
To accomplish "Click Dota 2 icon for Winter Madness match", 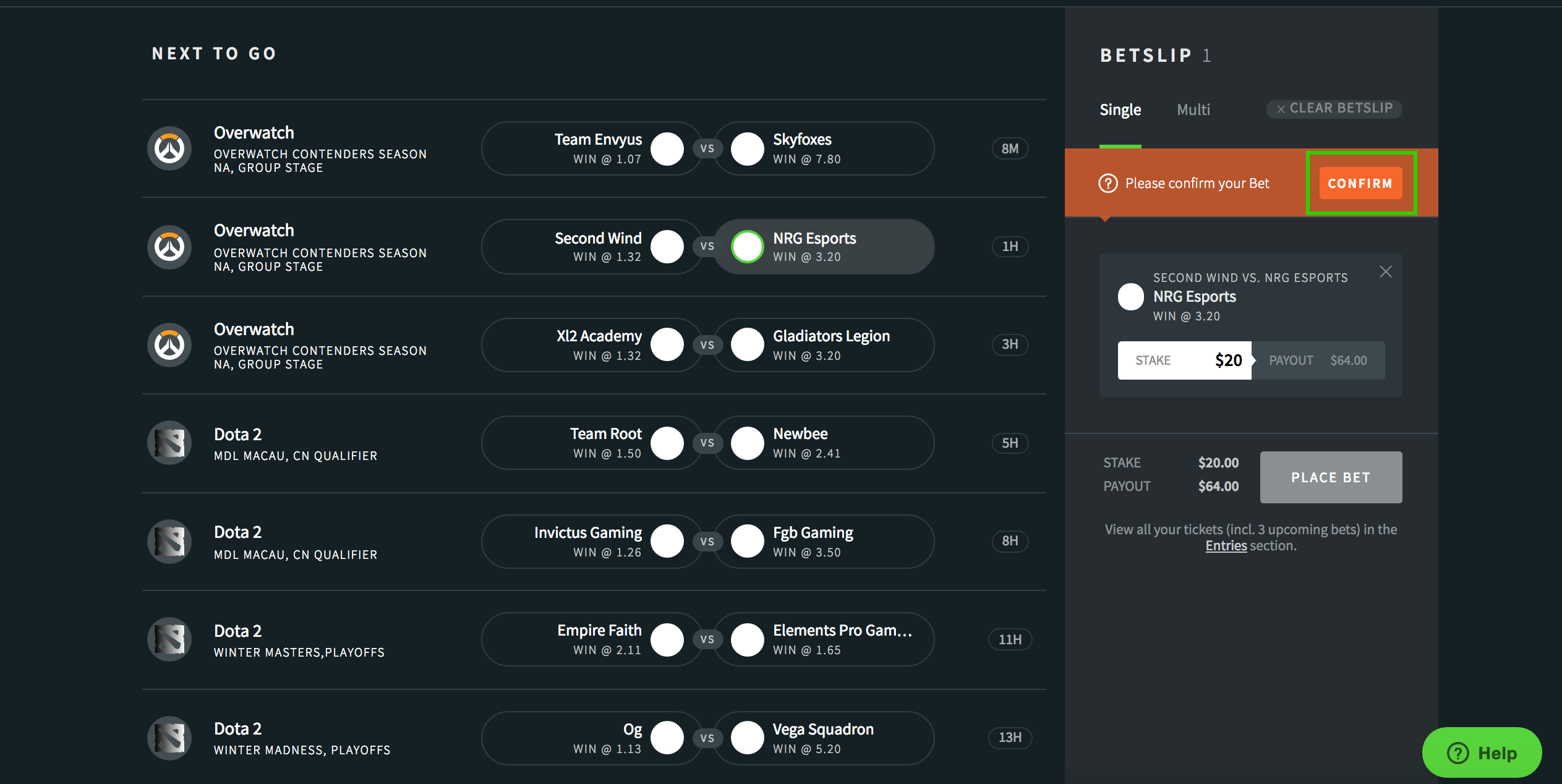I will click(169, 738).
